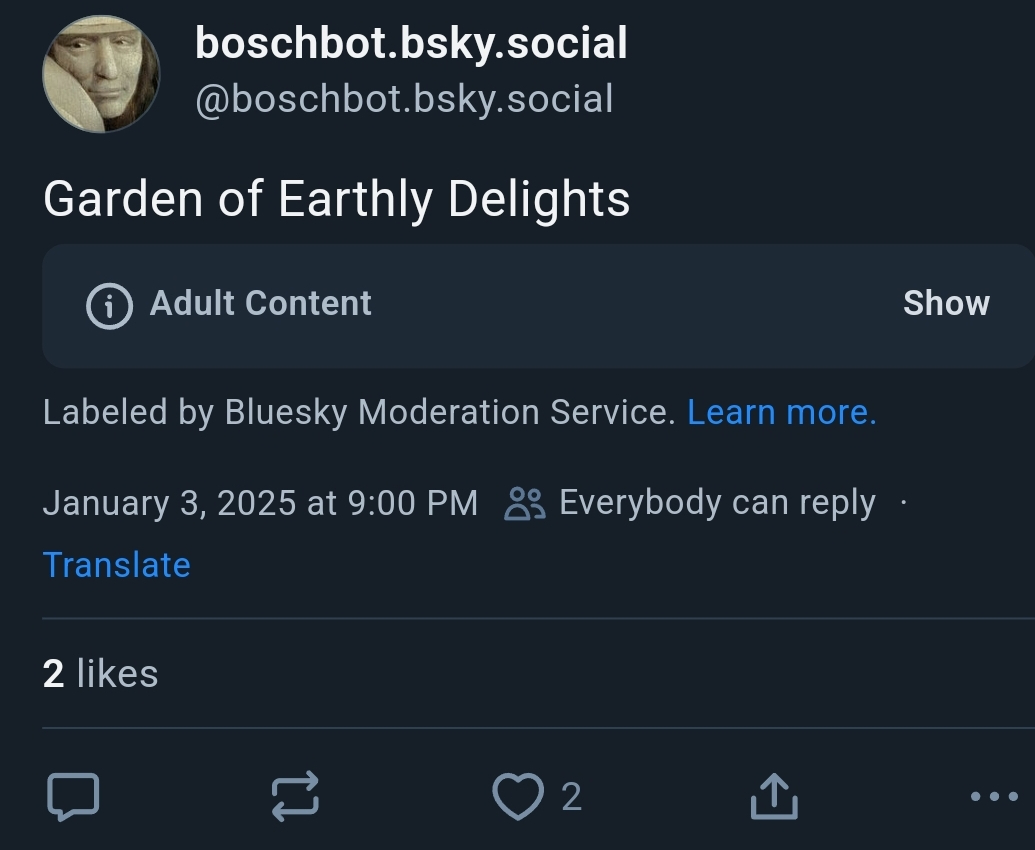Screen dimensions: 1035x850
Task: Click the like count number beside the heart
Action: tap(571, 797)
